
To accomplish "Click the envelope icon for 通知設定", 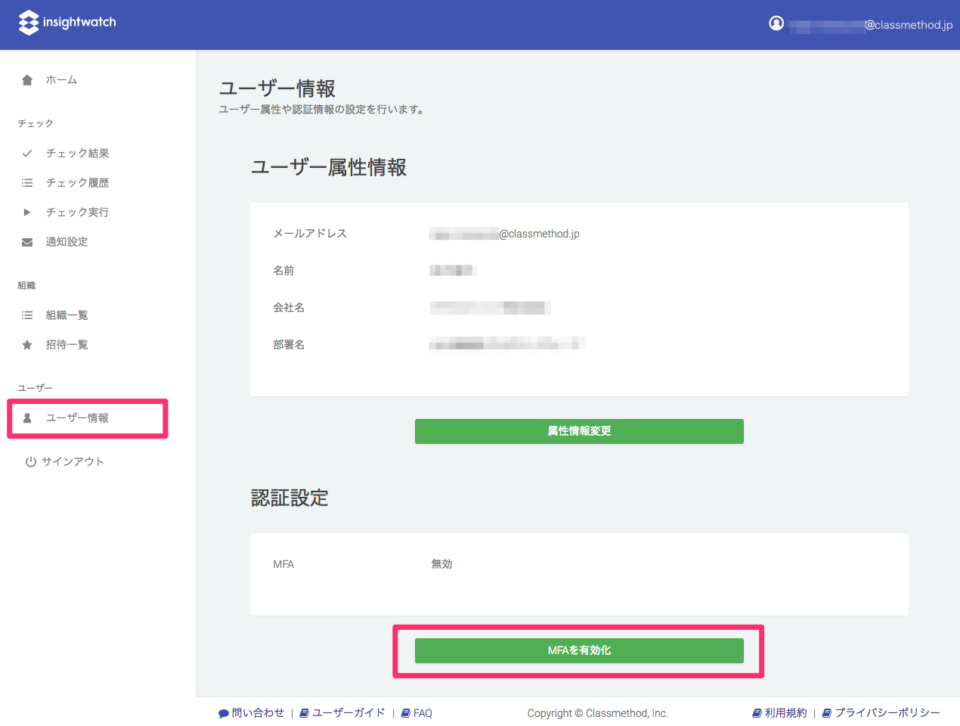I will pyautogui.click(x=27, y=242).
